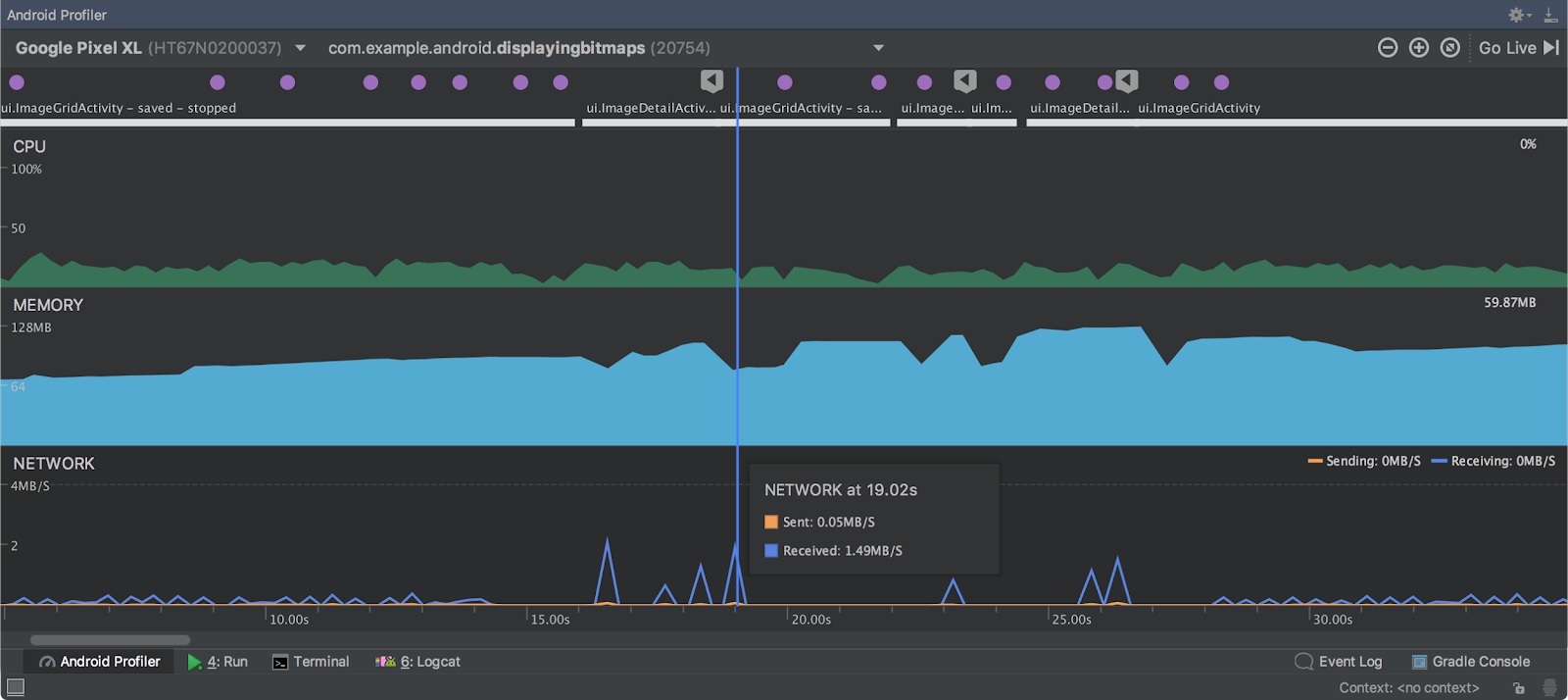Click the back-key event icon above ui.ImageDetailActiv
Screen dimensions: 1568x700
tap(712, 80)
